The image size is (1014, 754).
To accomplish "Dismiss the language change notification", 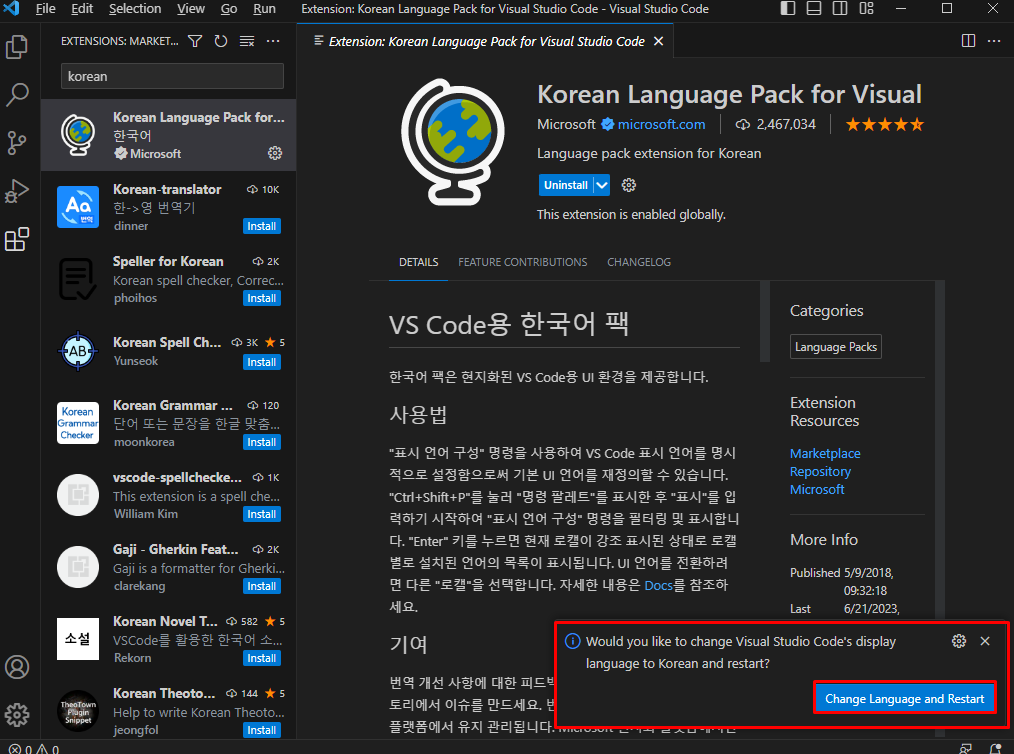I will tap(985, 641).
